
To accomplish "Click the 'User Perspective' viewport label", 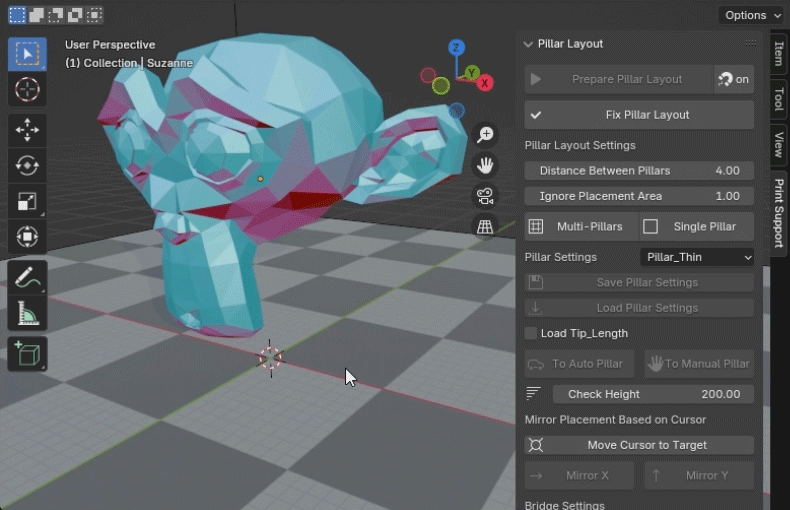I will 110,45.
